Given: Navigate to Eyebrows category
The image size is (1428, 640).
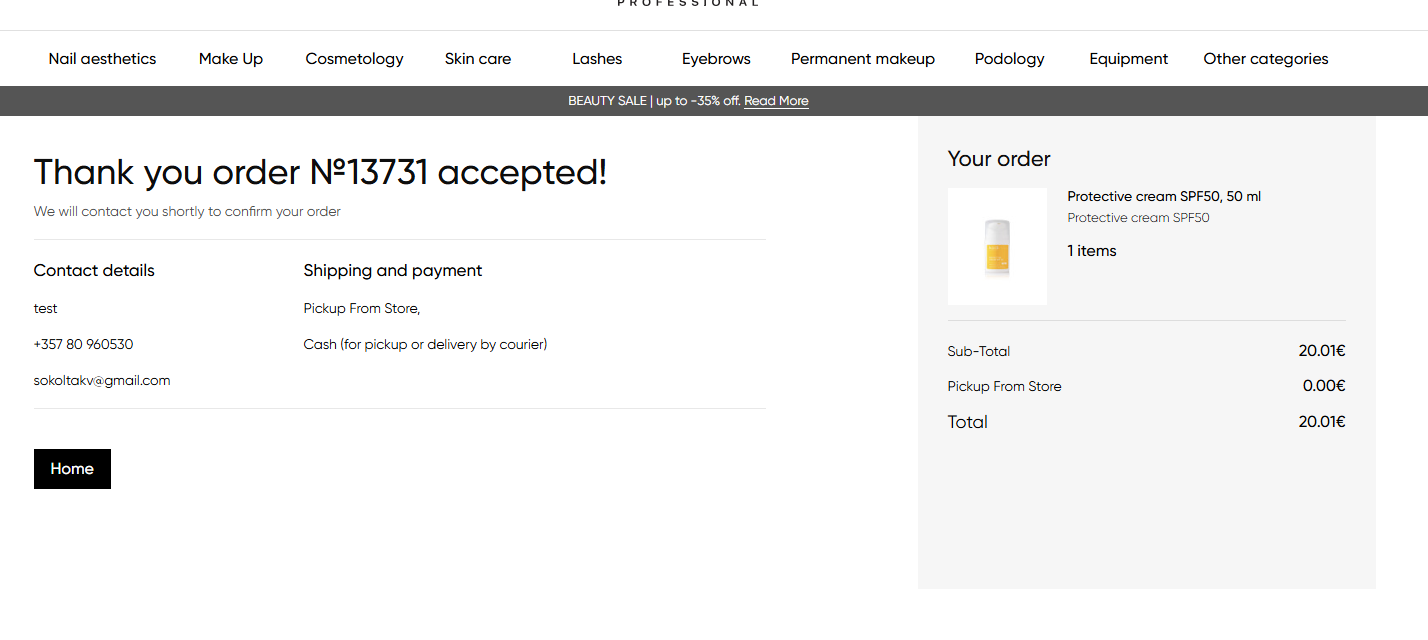Looking at the screenshot, I should point(716,59).
